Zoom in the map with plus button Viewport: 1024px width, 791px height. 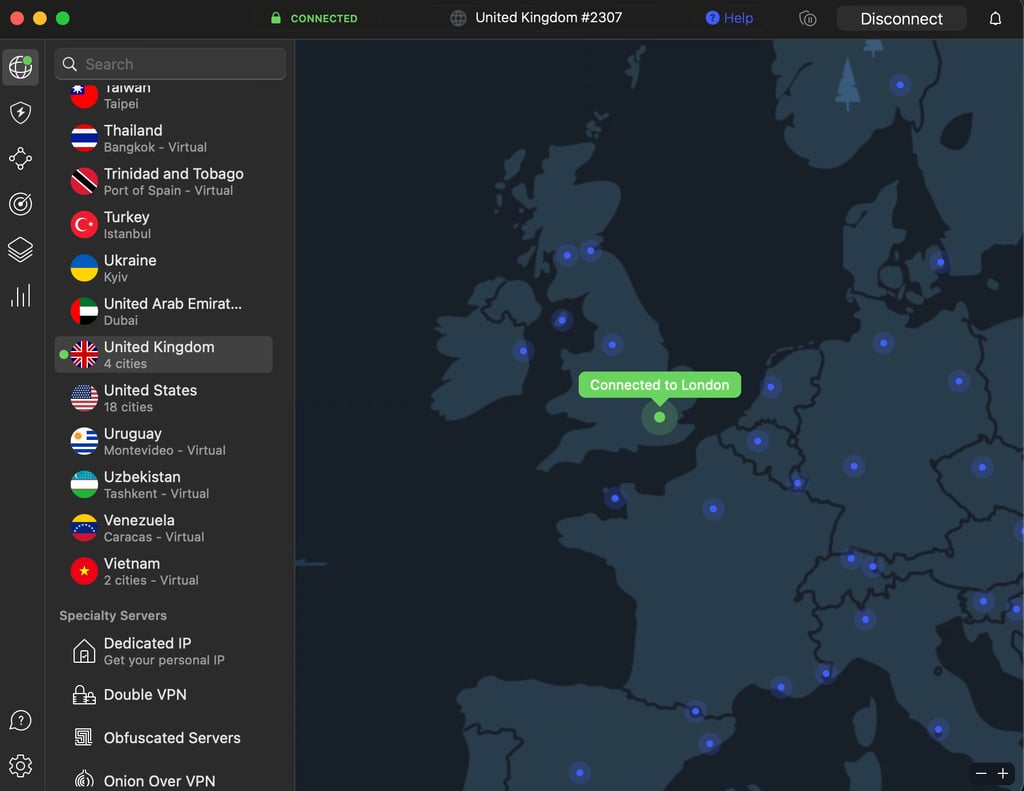click(1003, 773)
